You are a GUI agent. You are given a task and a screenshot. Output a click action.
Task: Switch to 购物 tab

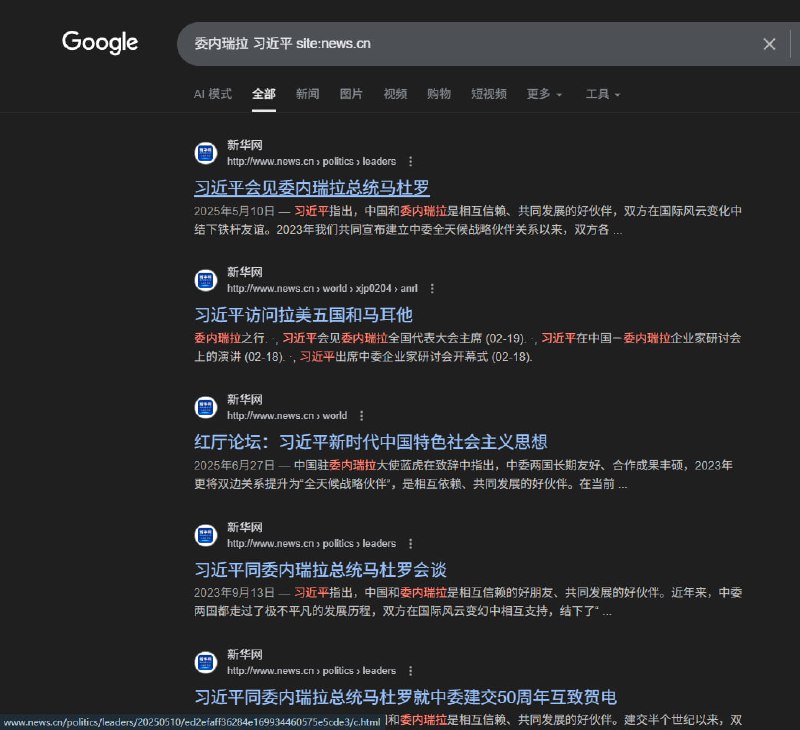[x=439, y=94]
